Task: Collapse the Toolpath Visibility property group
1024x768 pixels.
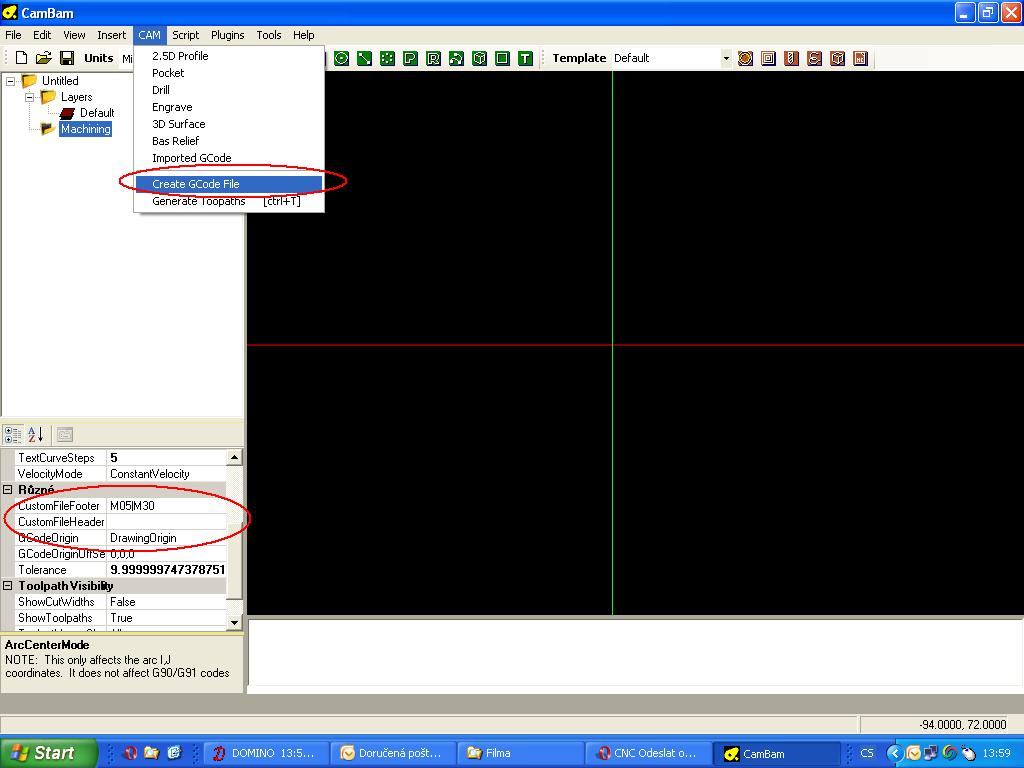Action: (8, 586)
